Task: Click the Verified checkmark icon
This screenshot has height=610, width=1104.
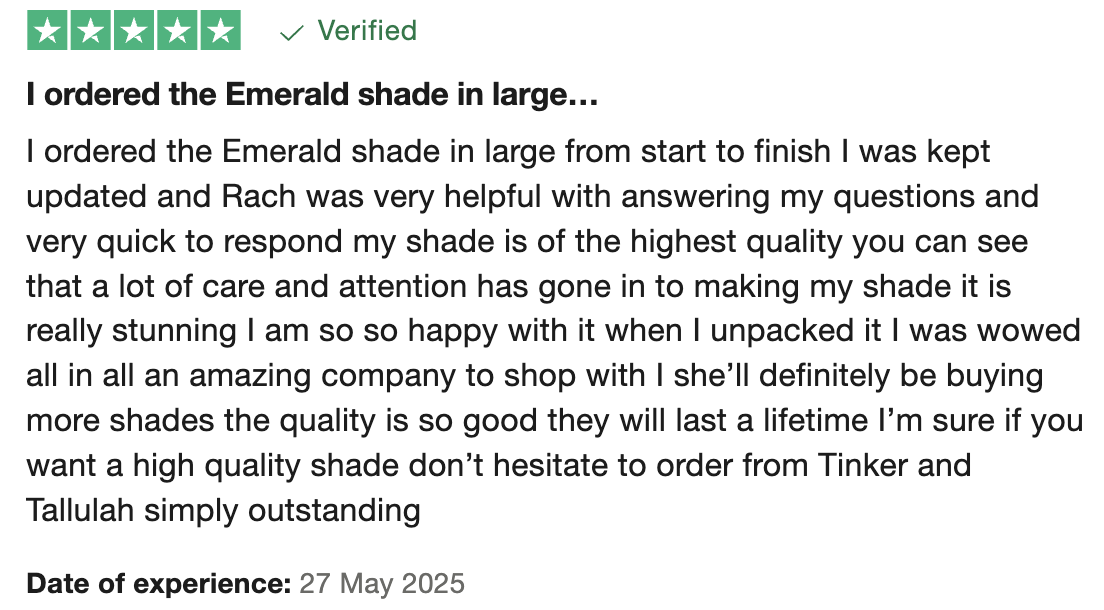Action: click(x=291, y=32)
